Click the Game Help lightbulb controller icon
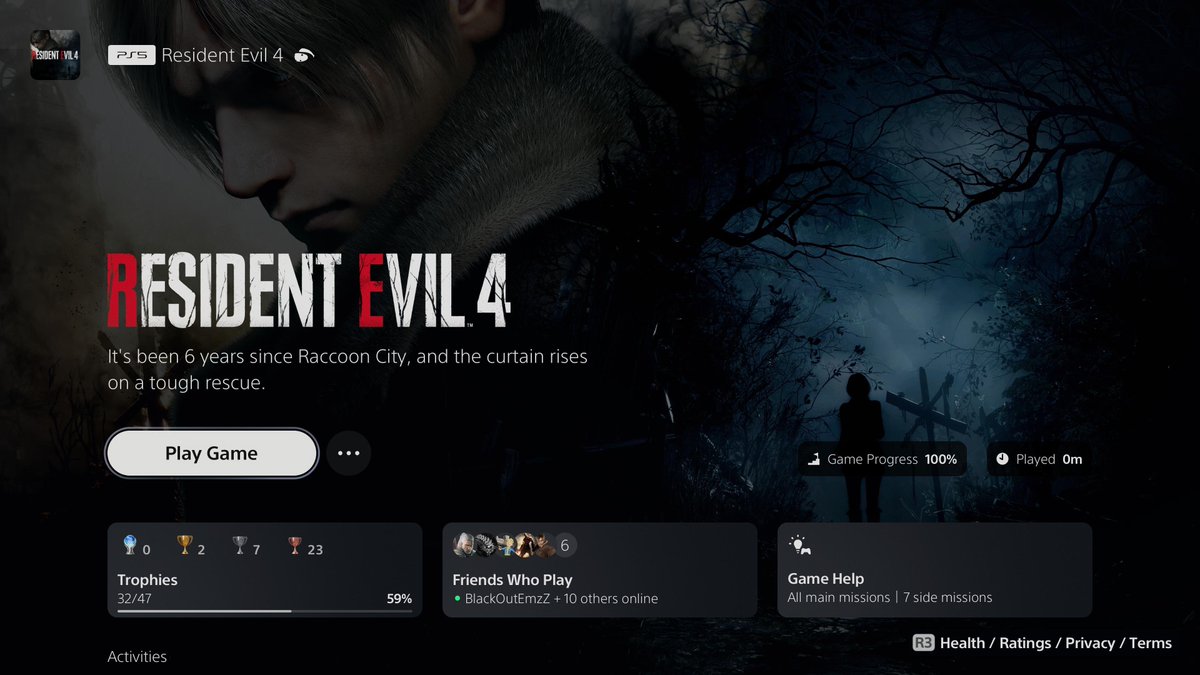 [x=799, y=546]
